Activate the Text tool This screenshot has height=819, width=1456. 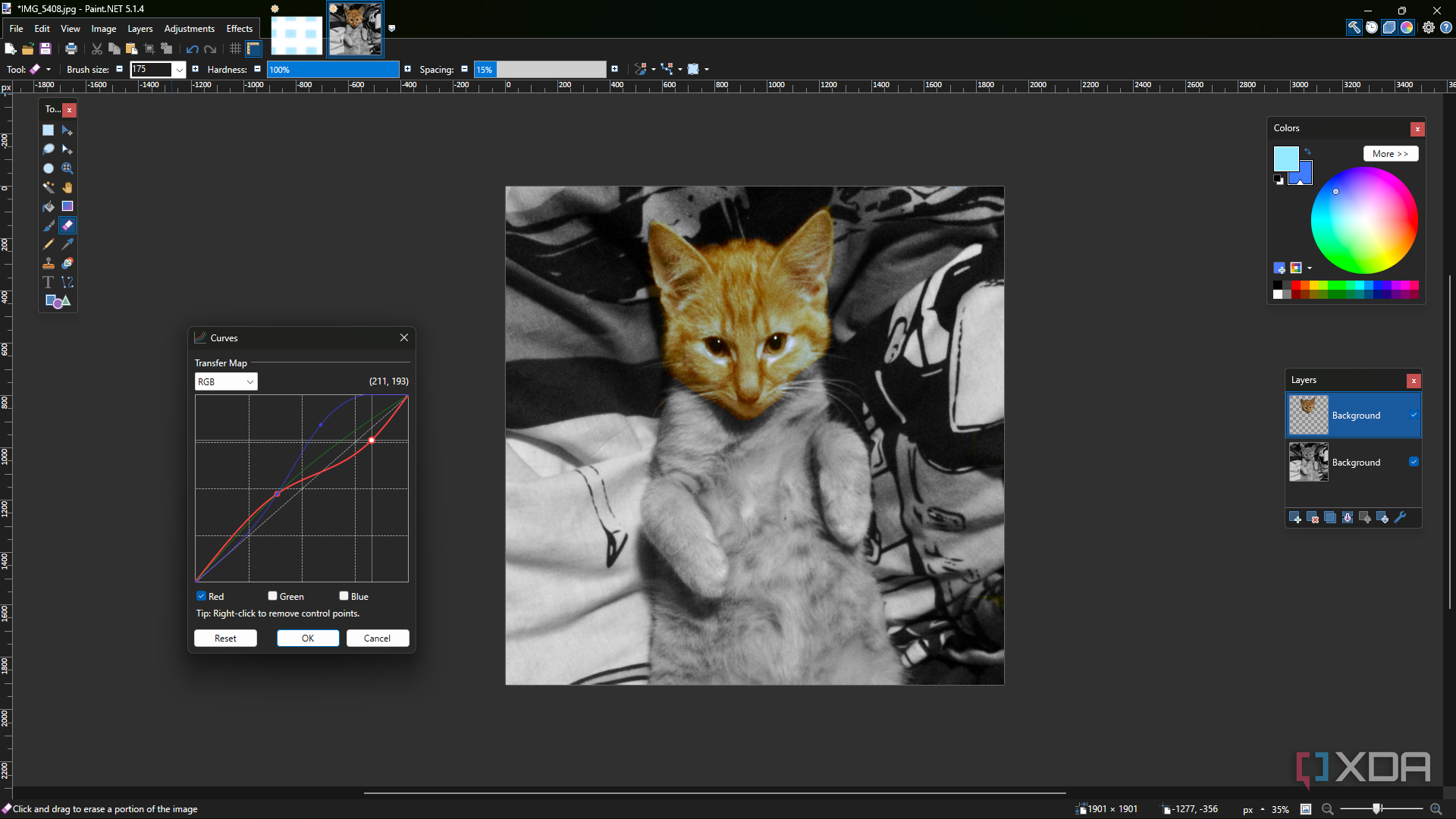[49, 282]
